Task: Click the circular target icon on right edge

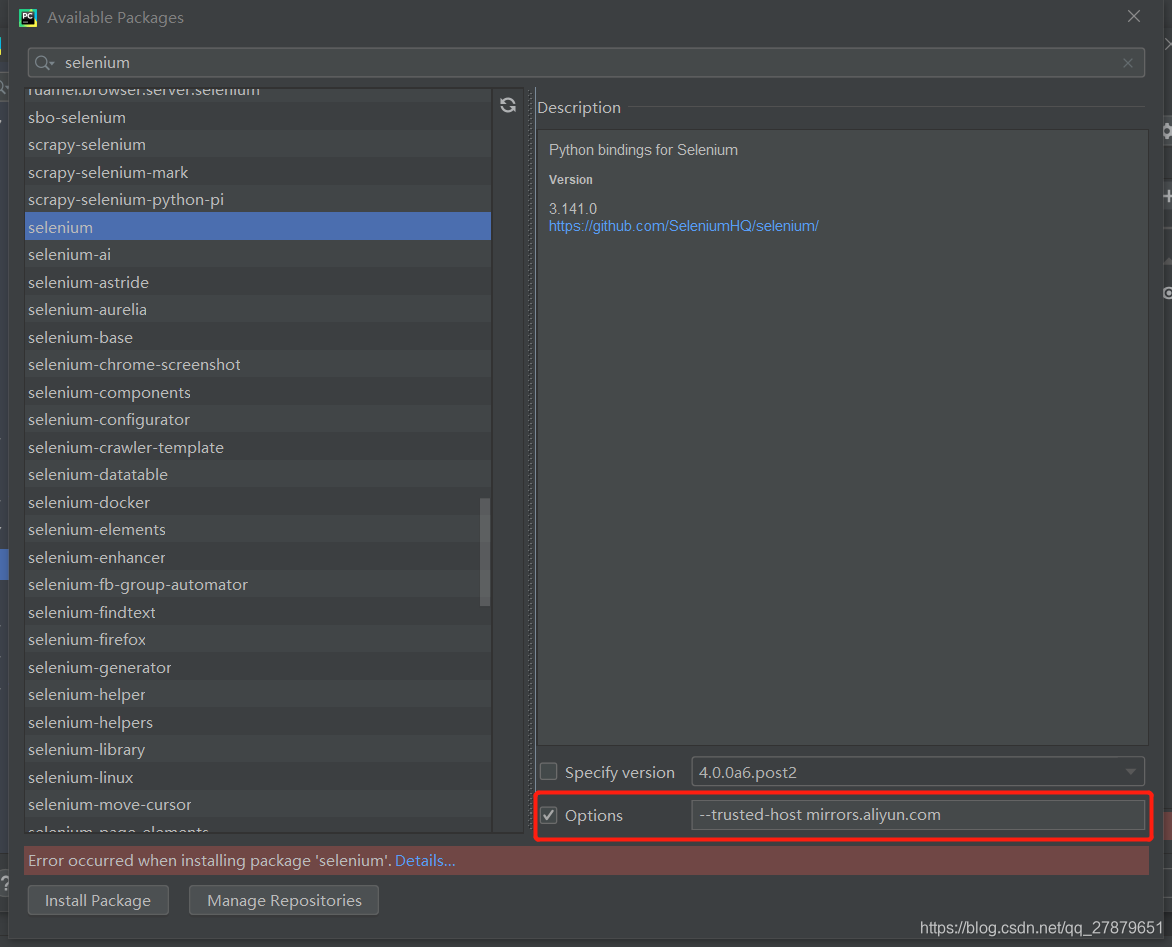Action: click(x=1166, y=291)
